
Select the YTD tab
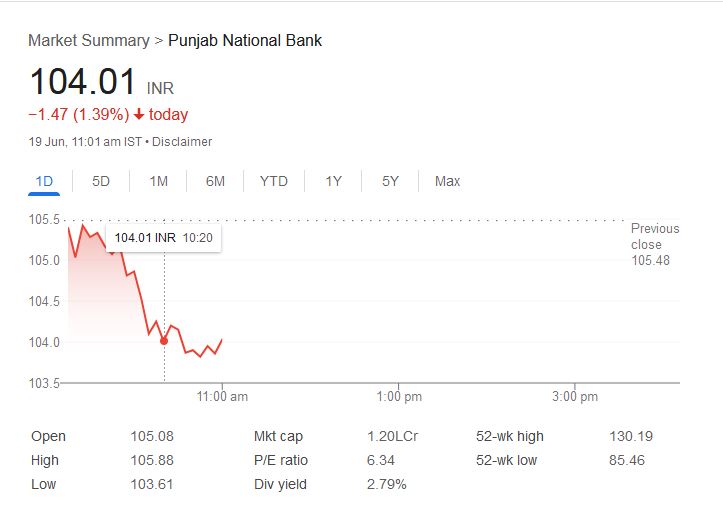273,181
